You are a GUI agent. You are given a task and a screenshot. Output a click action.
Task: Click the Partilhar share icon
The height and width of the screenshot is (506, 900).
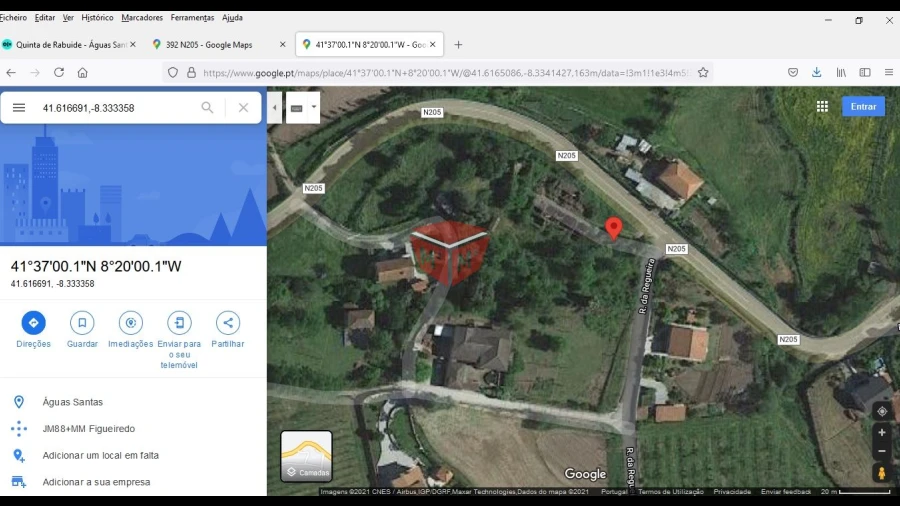[228, 323]
